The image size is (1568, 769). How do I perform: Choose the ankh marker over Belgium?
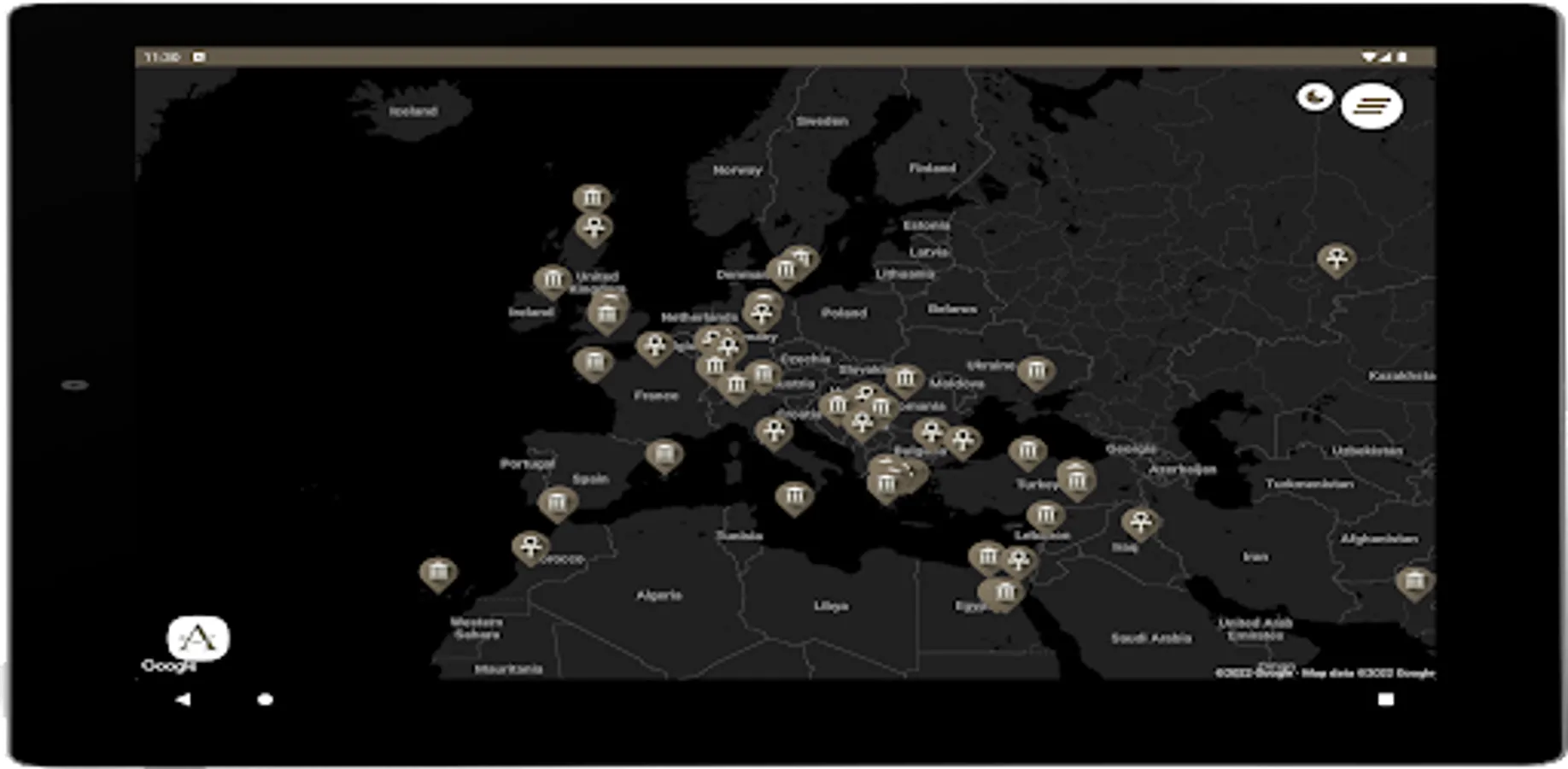pos(655,347)
